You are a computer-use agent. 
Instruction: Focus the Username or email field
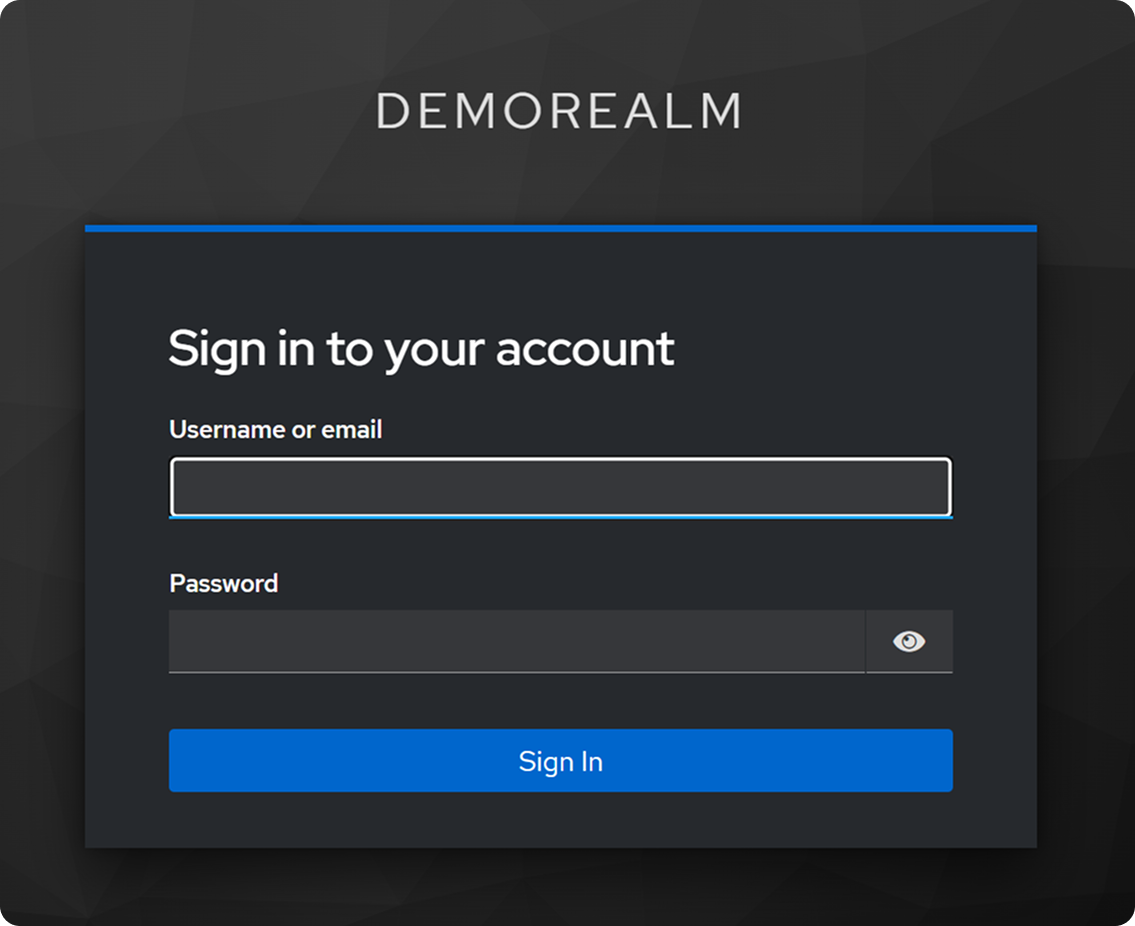coord(560,487)
